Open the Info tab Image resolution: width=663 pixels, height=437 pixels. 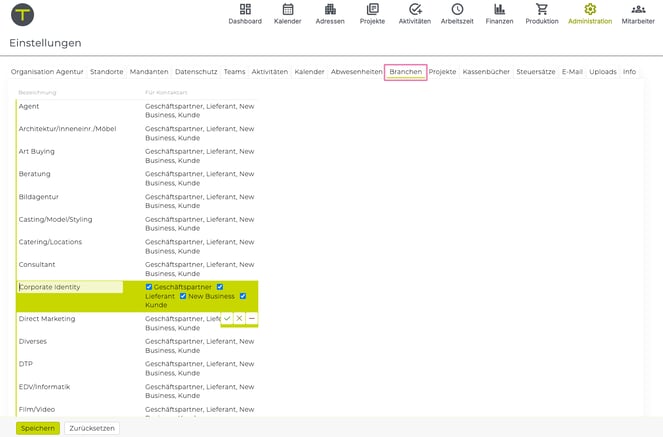(629, 72)
